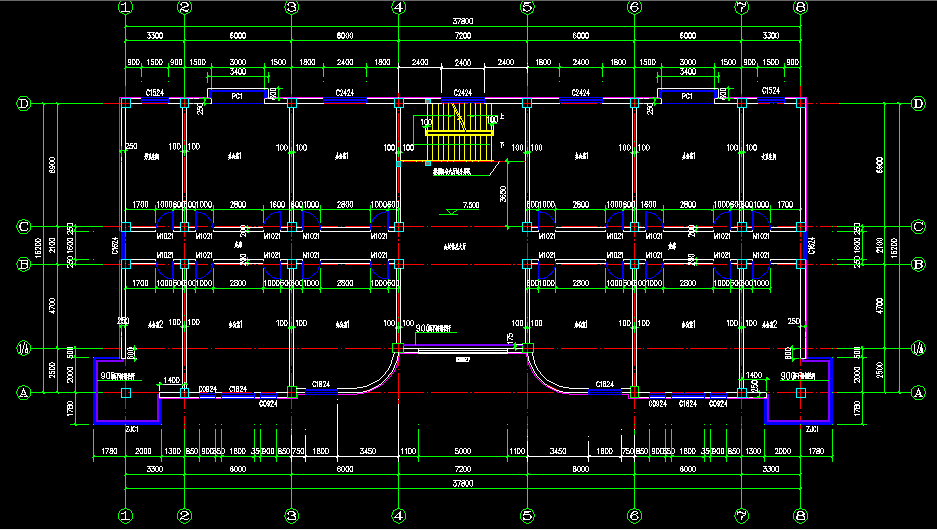The width and height of the screenshot is (937, 530).
Task: Pick axis bubble 5 at the bottom row
Action: coord(526,517)
